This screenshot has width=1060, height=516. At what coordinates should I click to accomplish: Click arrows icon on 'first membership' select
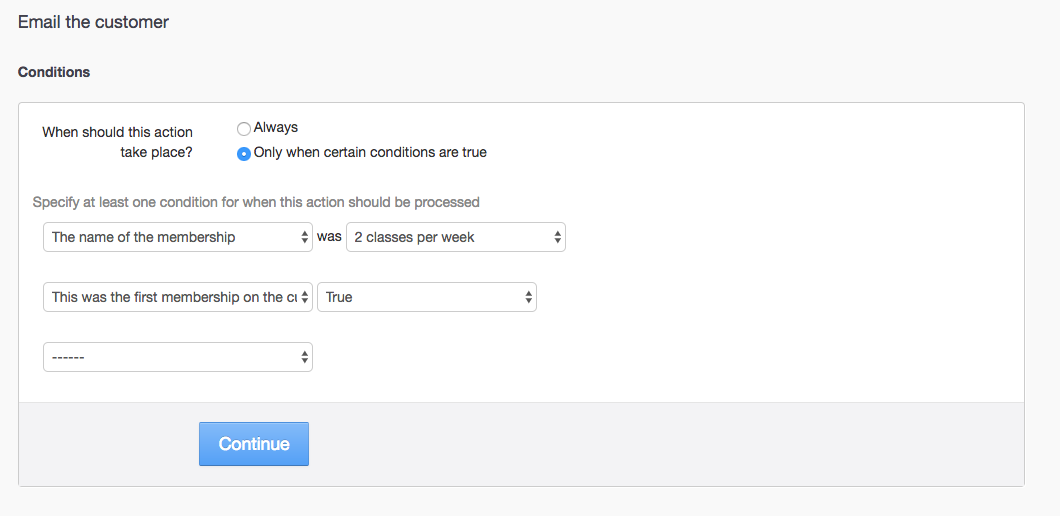[305, 297]
